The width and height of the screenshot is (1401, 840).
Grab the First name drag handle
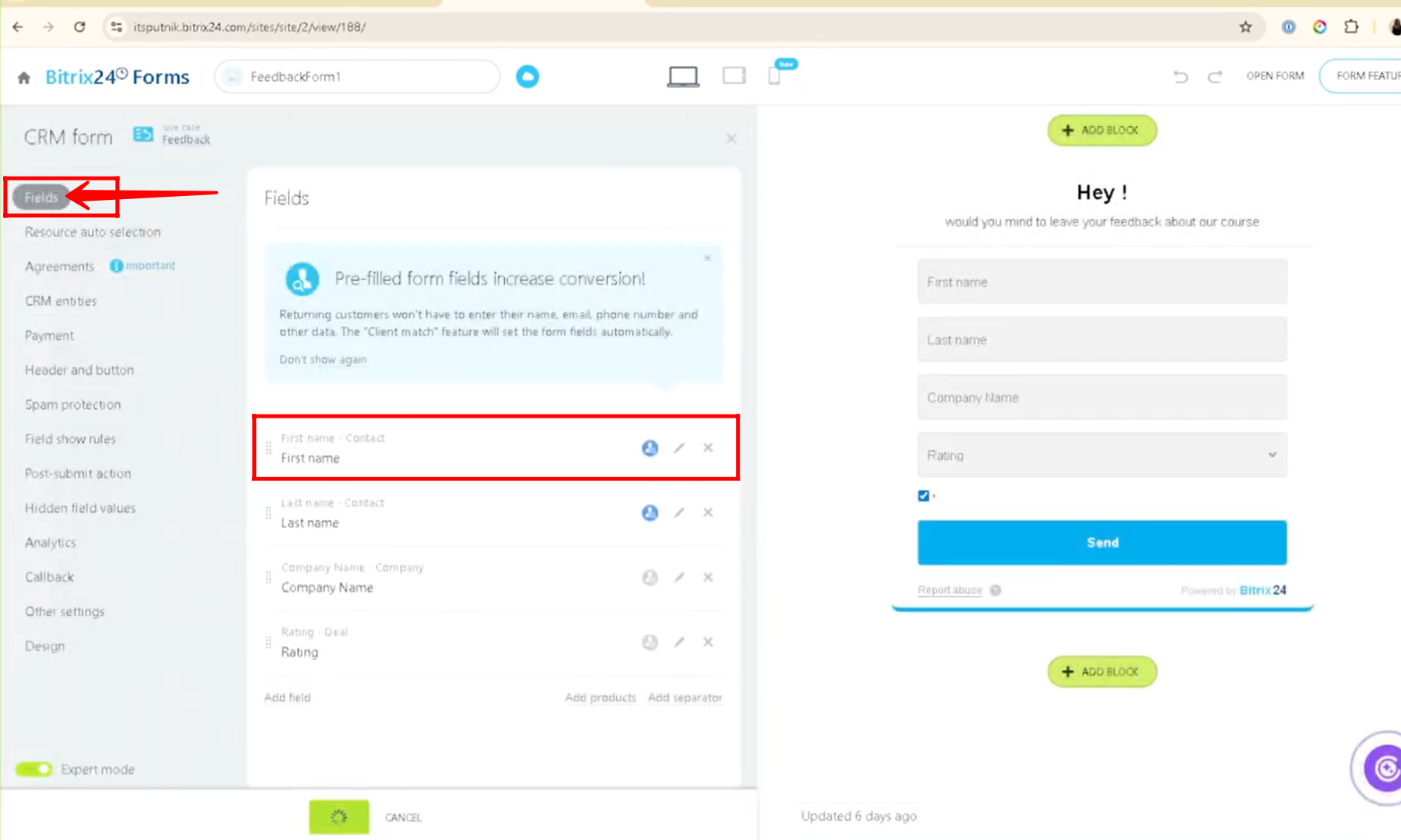(x=268, y=448)
